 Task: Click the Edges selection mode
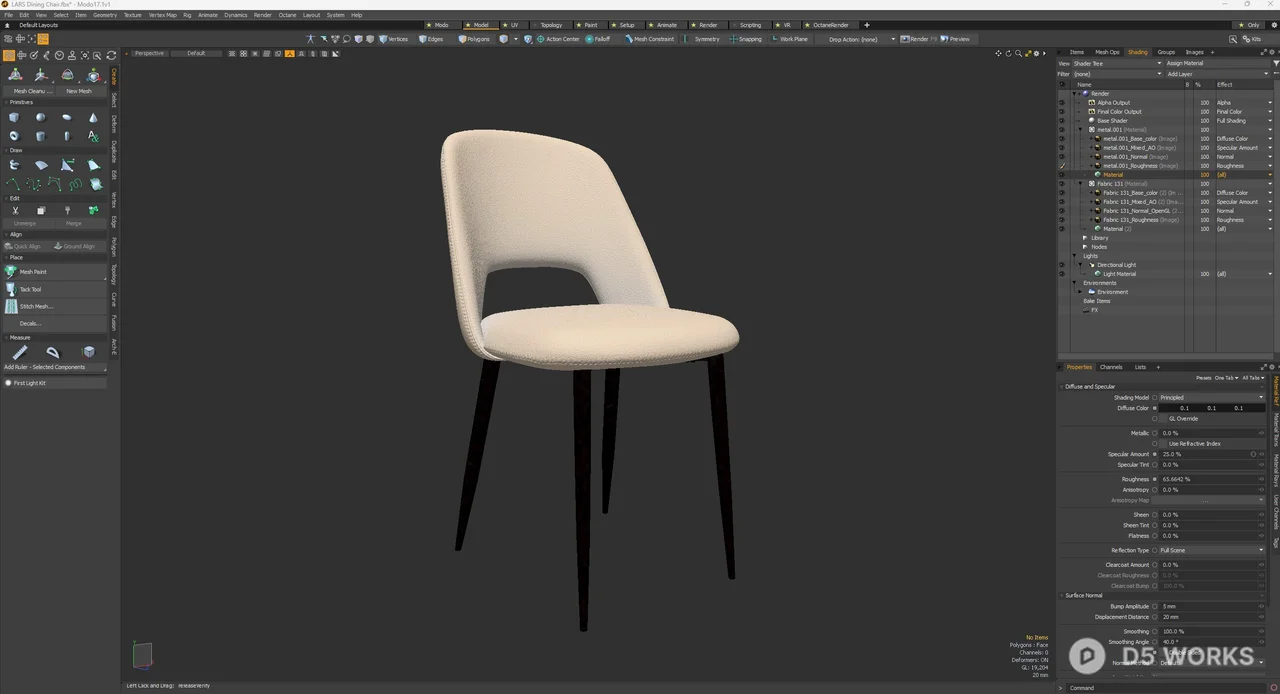coord(431,39)
